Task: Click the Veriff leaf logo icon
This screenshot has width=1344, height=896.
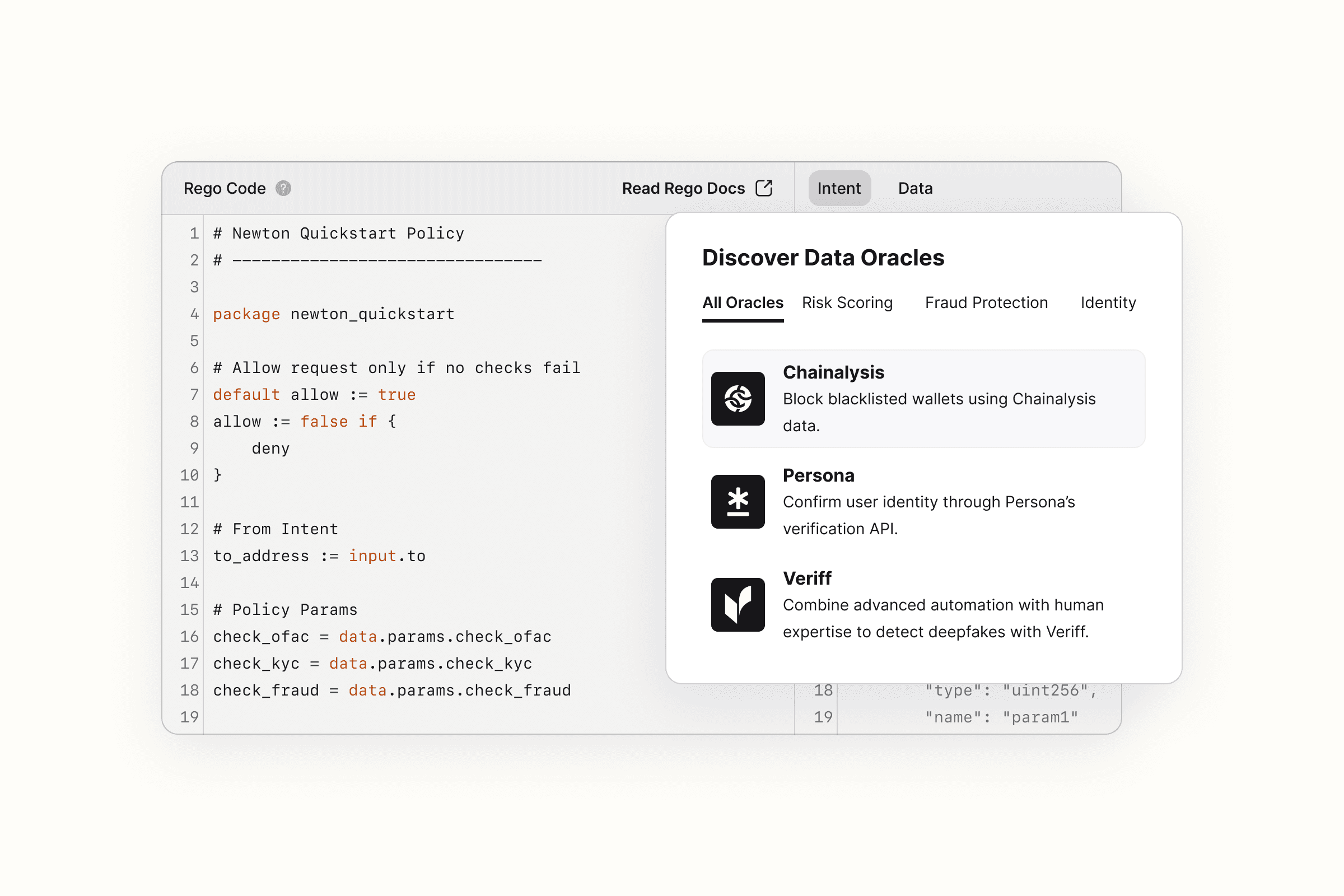Action: point(738,605)
